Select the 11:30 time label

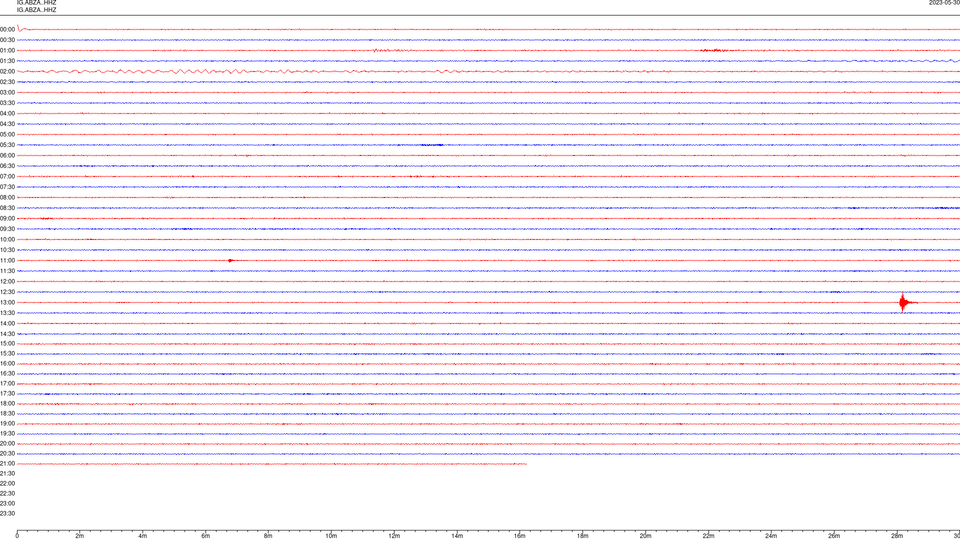(x=7, y=271)
